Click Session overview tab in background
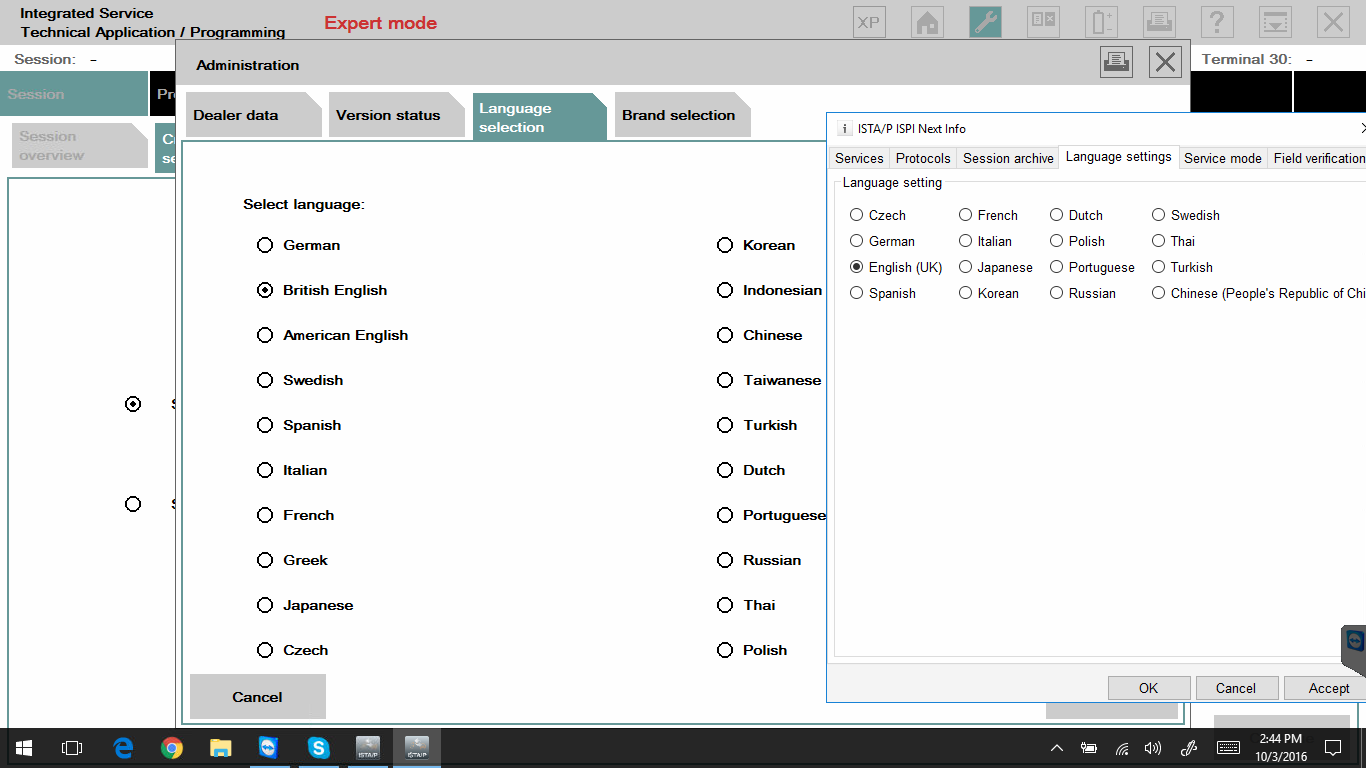Viewport: 1366px width, 768px height. [80, 146]
